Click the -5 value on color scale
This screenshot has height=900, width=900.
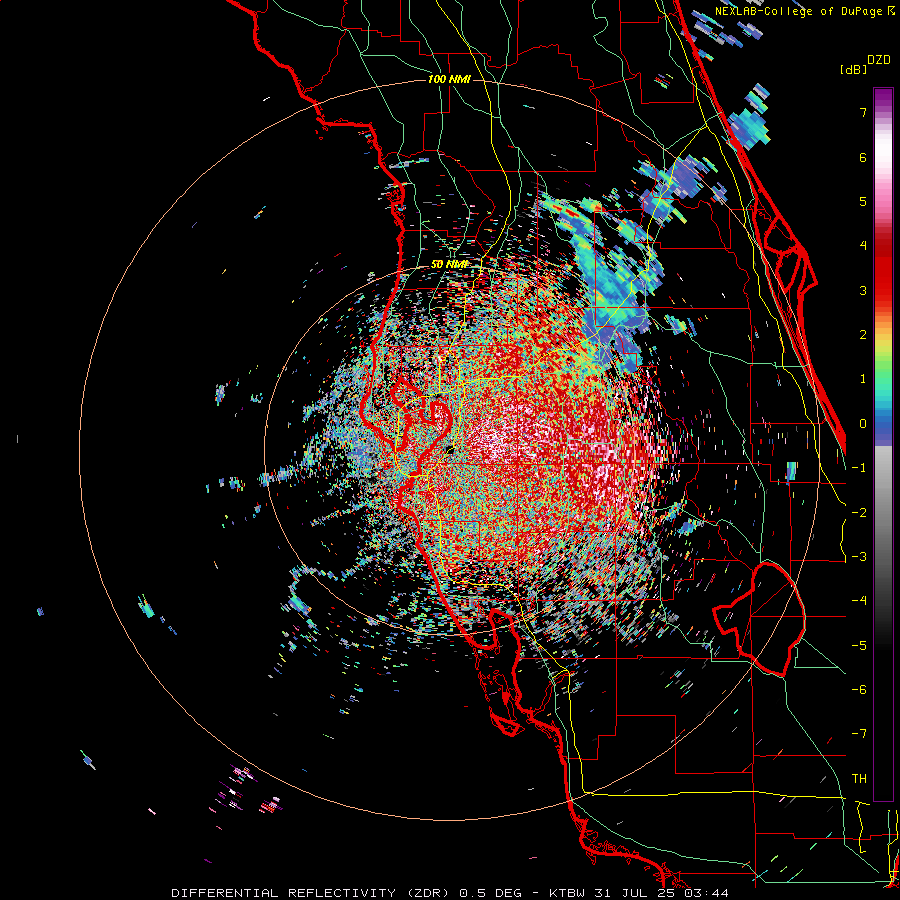(859, 645)
